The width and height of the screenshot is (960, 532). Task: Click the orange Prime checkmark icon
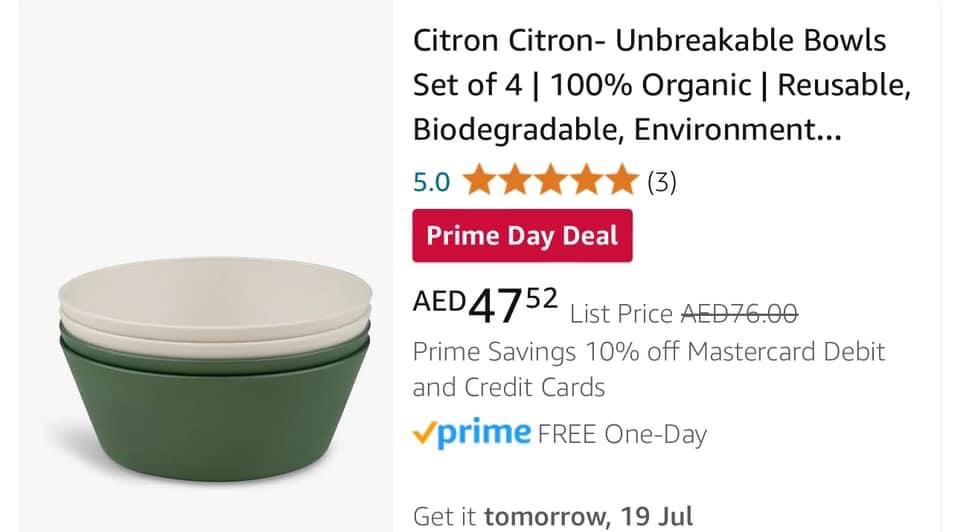(x=425, y=433)
